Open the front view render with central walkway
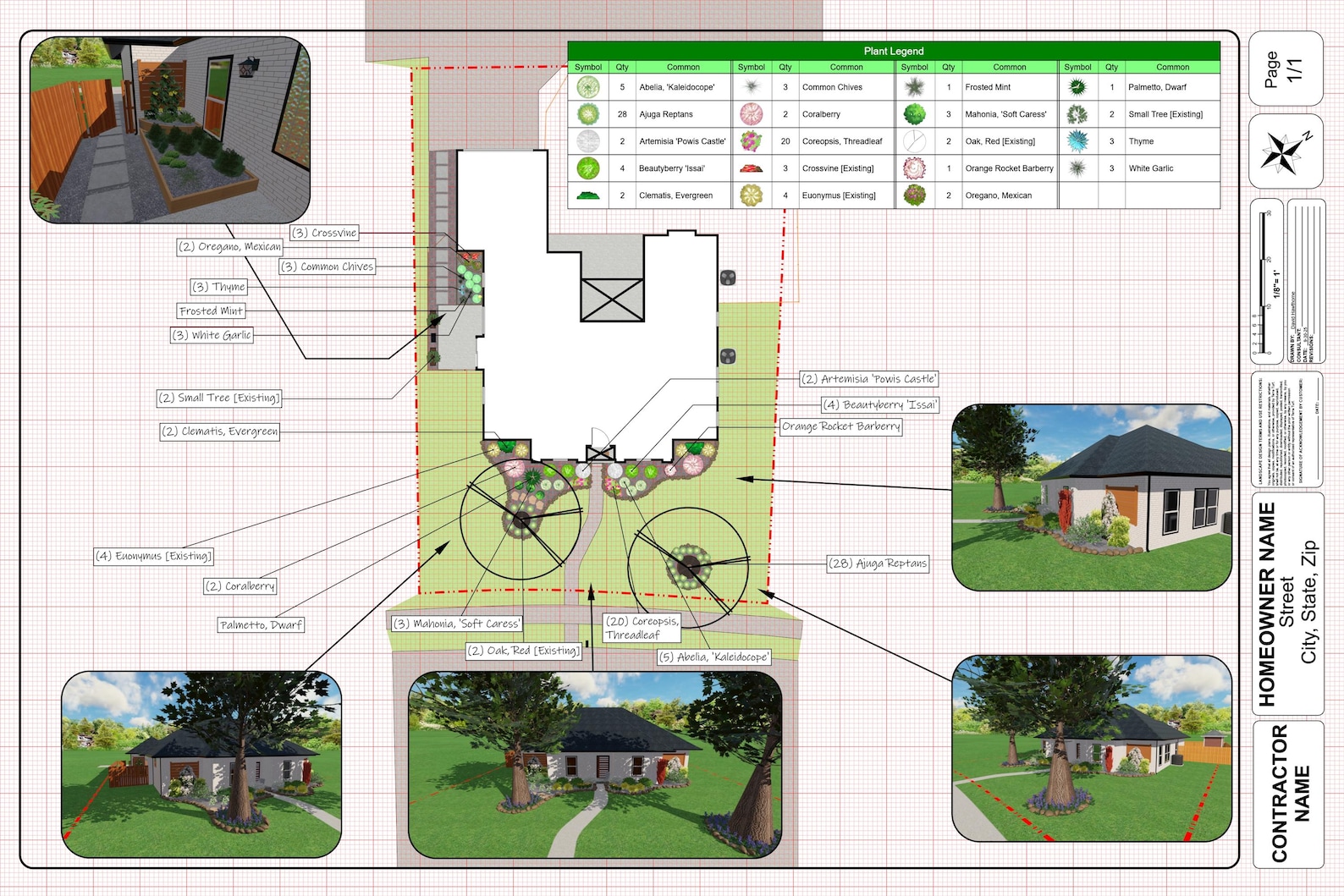Viewport: 1344px width, 896px height. point(595,765)
